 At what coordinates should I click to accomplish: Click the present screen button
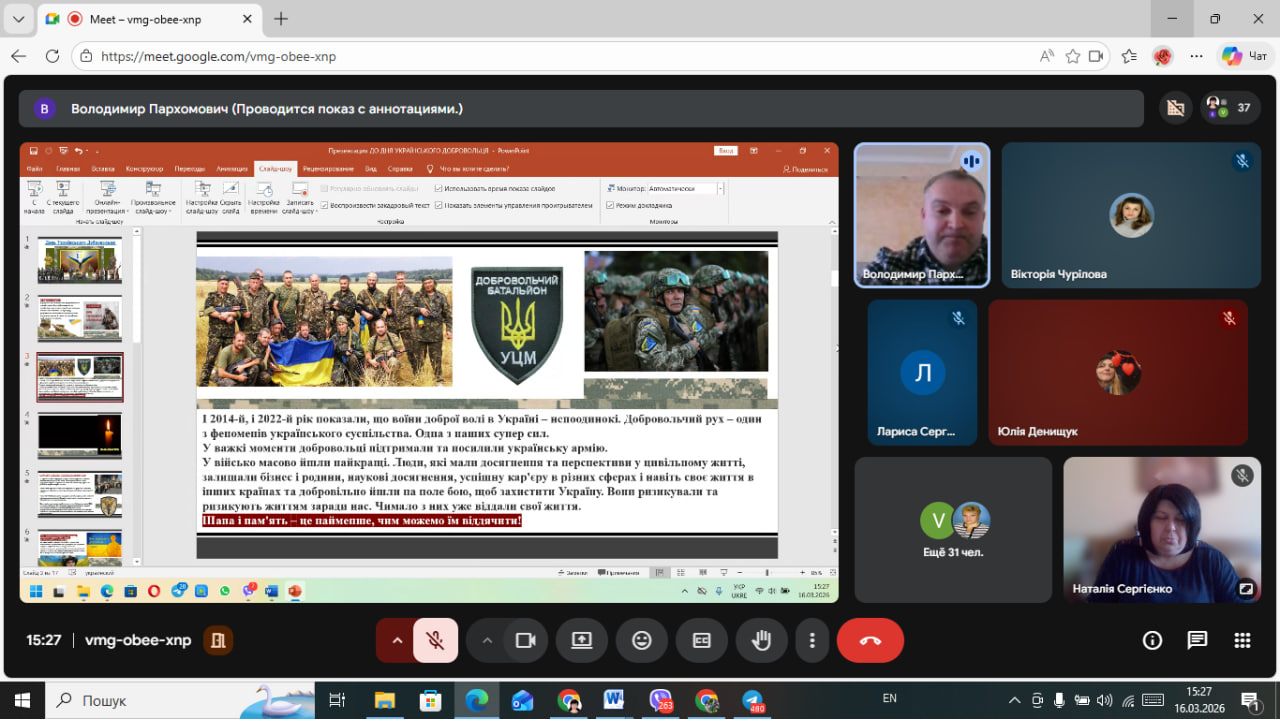(582, 641)
